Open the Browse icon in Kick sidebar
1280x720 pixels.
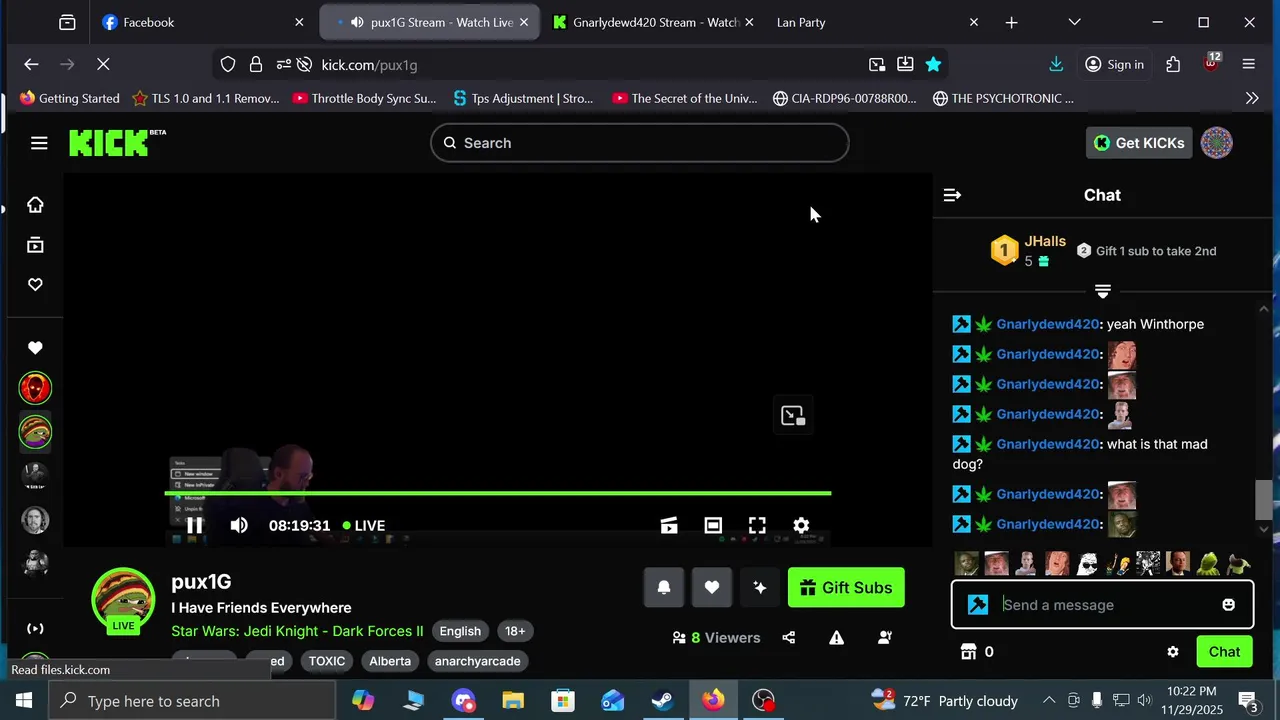(35, 245)
